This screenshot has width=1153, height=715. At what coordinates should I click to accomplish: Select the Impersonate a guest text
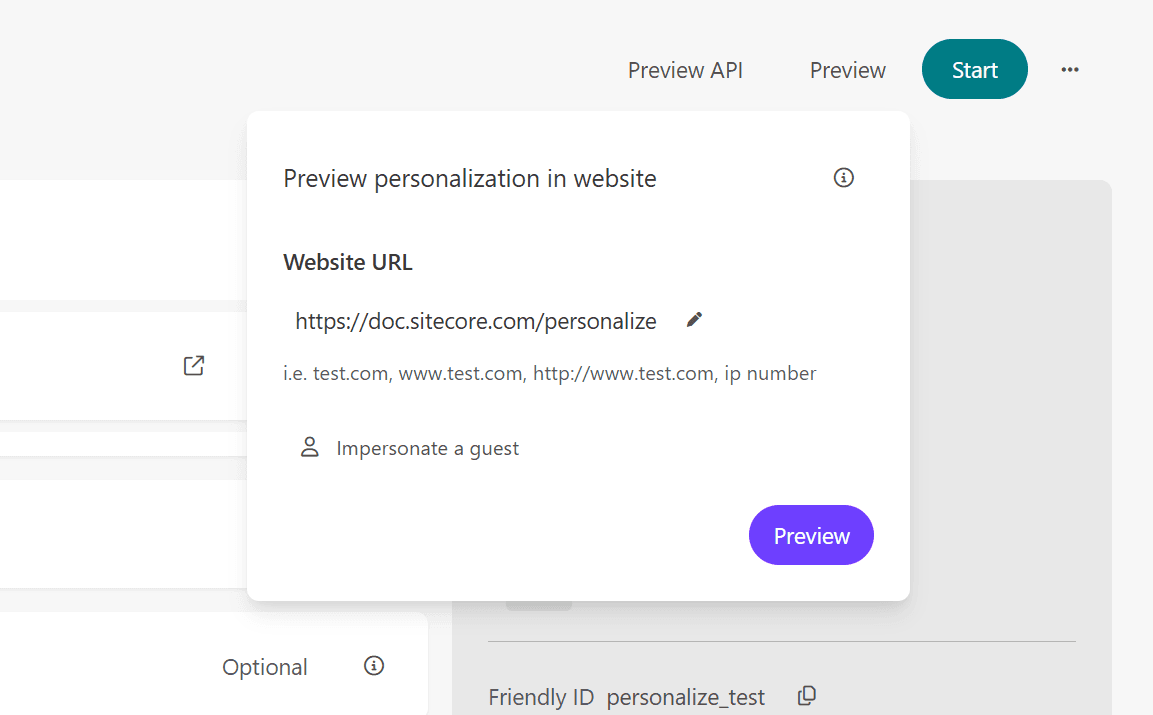428,449
